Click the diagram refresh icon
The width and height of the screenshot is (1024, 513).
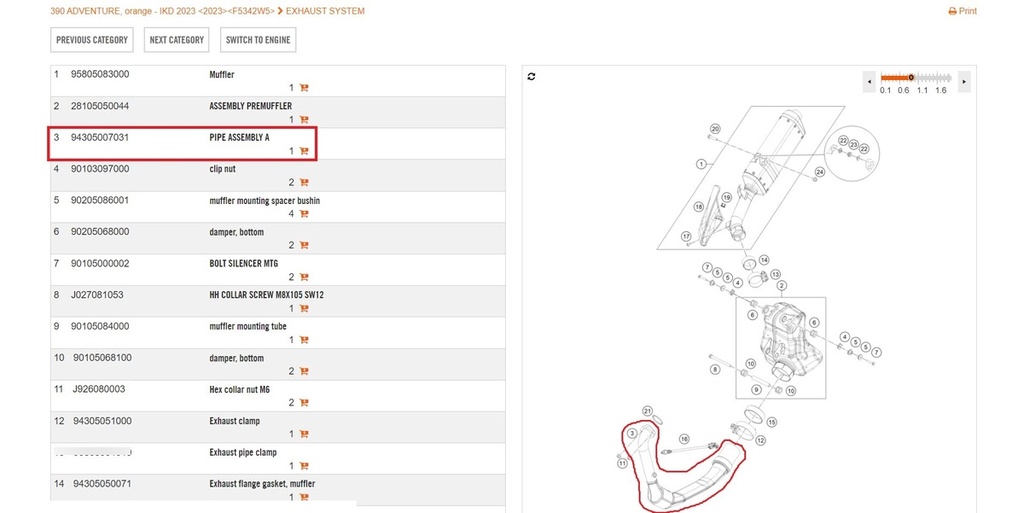tap(532, 76)
